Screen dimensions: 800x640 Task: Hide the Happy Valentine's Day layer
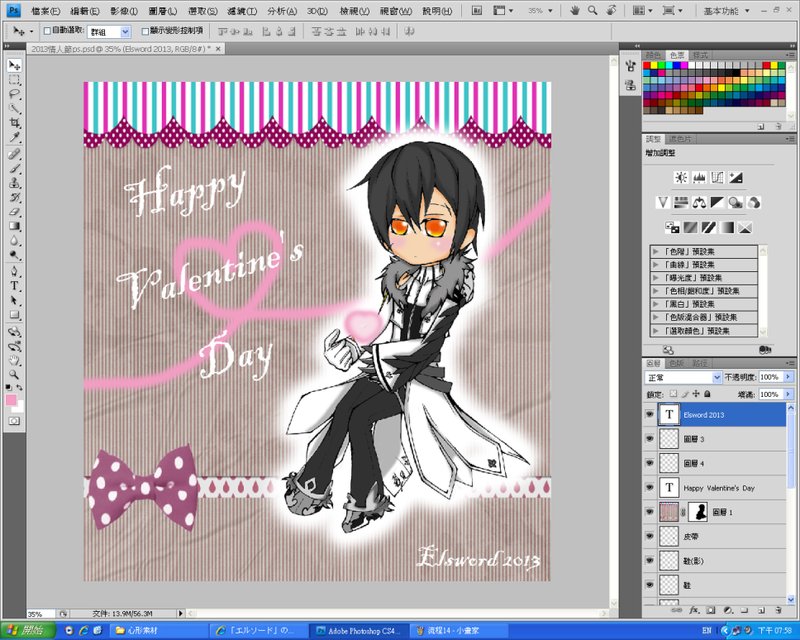(649, 487)
